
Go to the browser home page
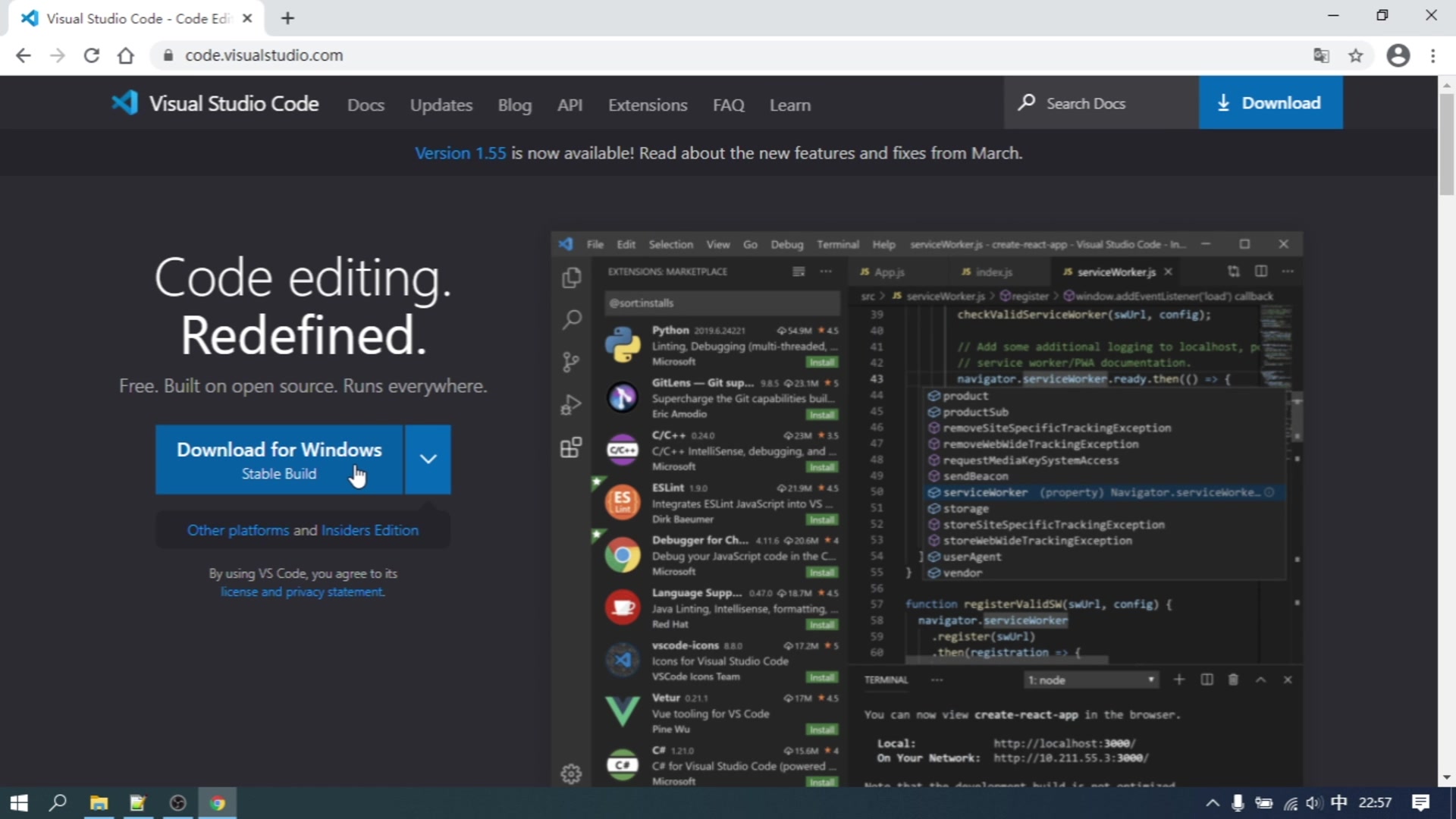click(x=126, y=55)
